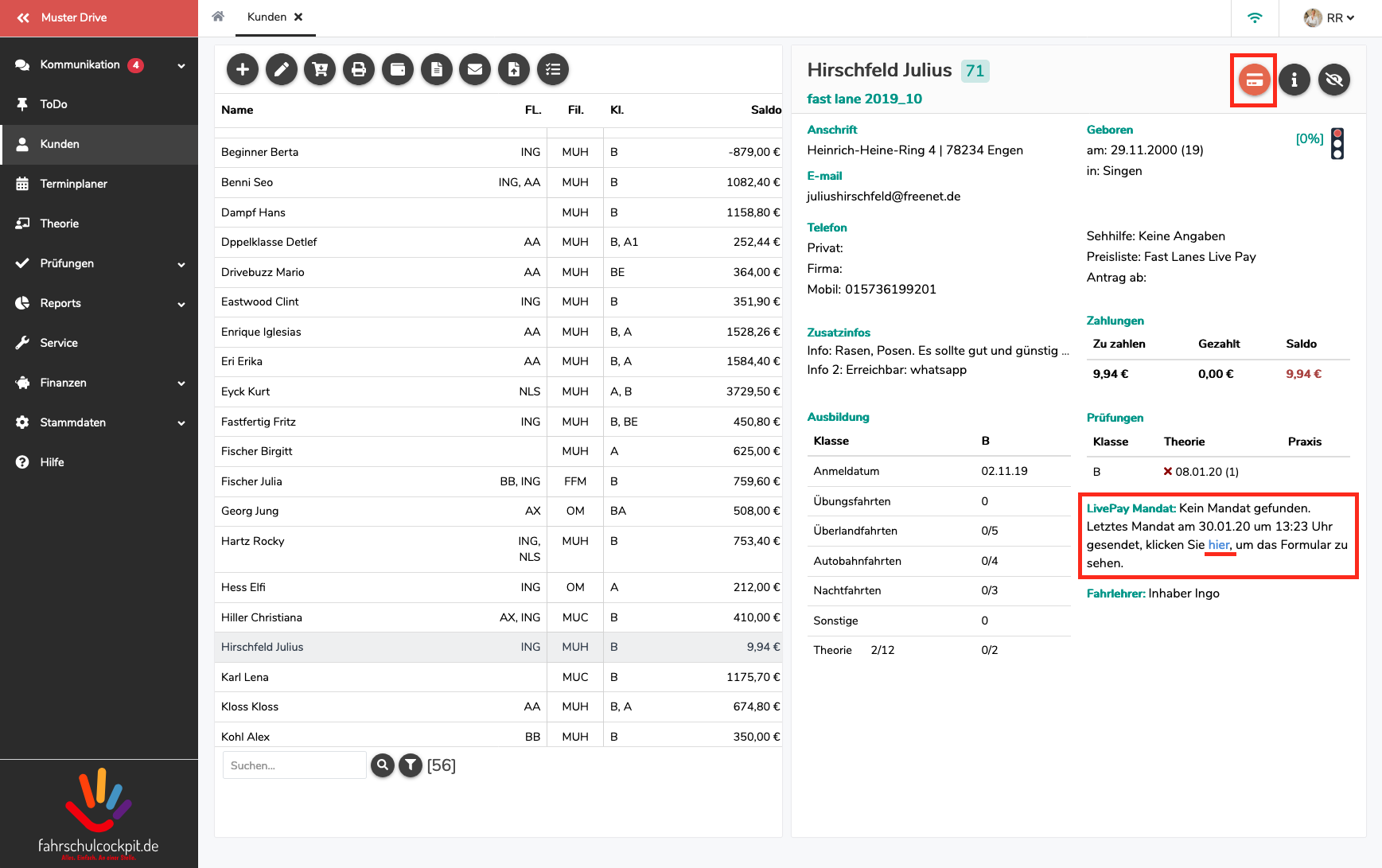Focus the Suchen search field

click(x=294, y=765)
